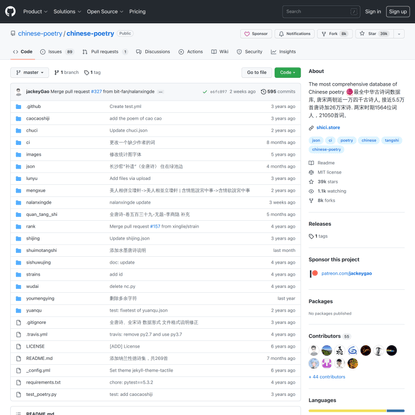Screen dimensions: 415x415
Task: Open the youmengying folder icon
Action: click(x=19, y=299)
